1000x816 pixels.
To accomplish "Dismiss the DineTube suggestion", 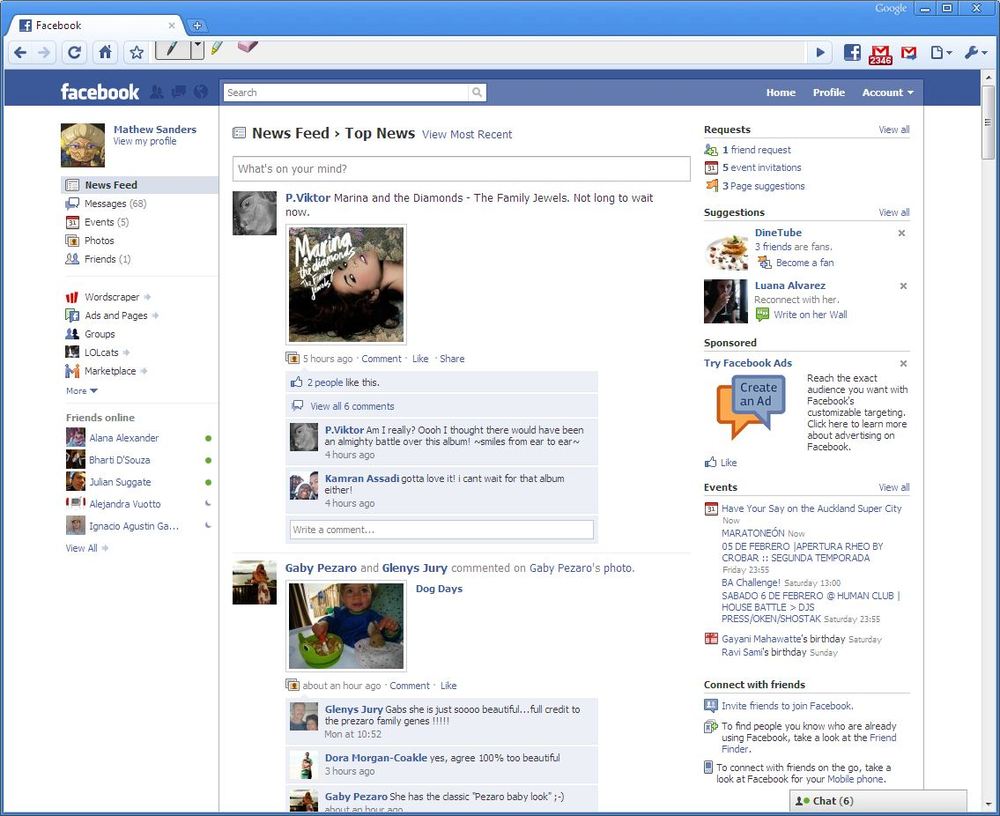I will click(902, 233).
